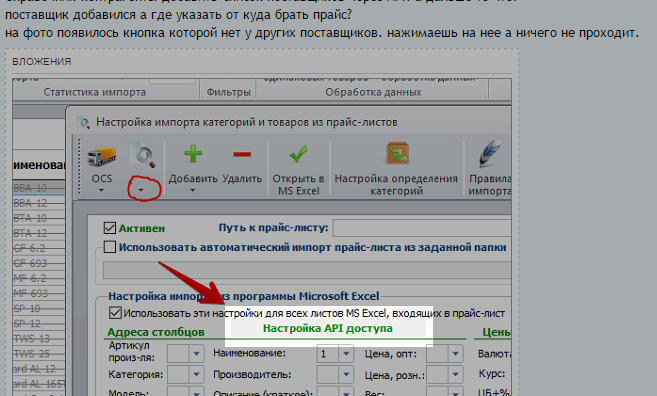The width and height of the screenshot is (657, 396).
Task: Click the Путь к прайс-листу input field
Action: (422, 228)
